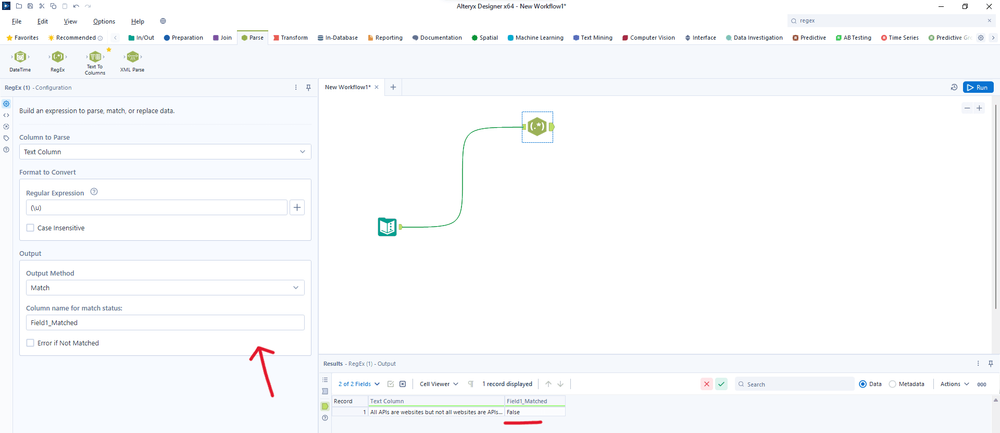Image resolution: width=1000 pixels, height=433 pixels.
Task: Open the Text Mining tool category
Action: [592, 38]
